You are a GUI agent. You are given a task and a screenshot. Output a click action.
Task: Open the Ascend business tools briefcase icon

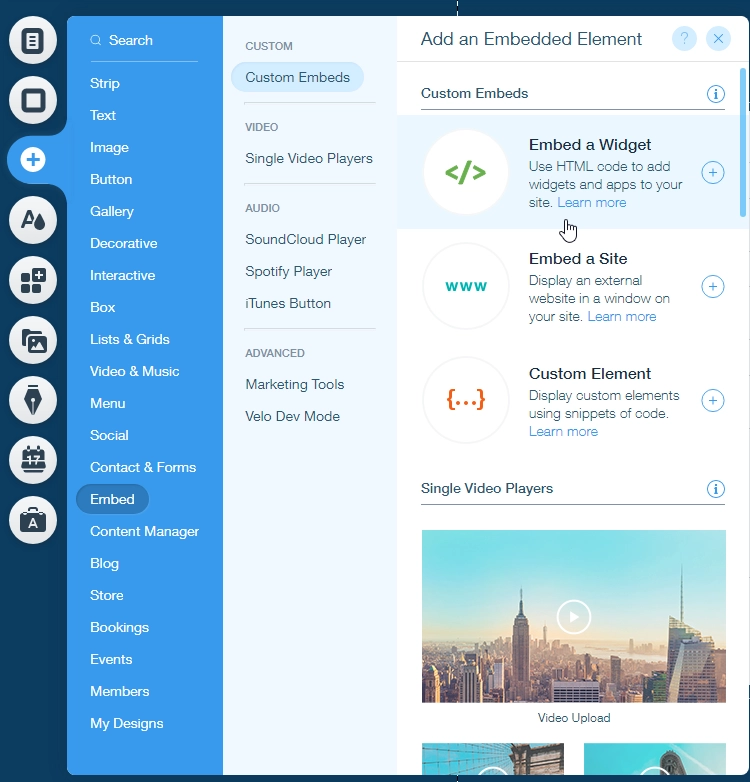[x=33, y=520]
